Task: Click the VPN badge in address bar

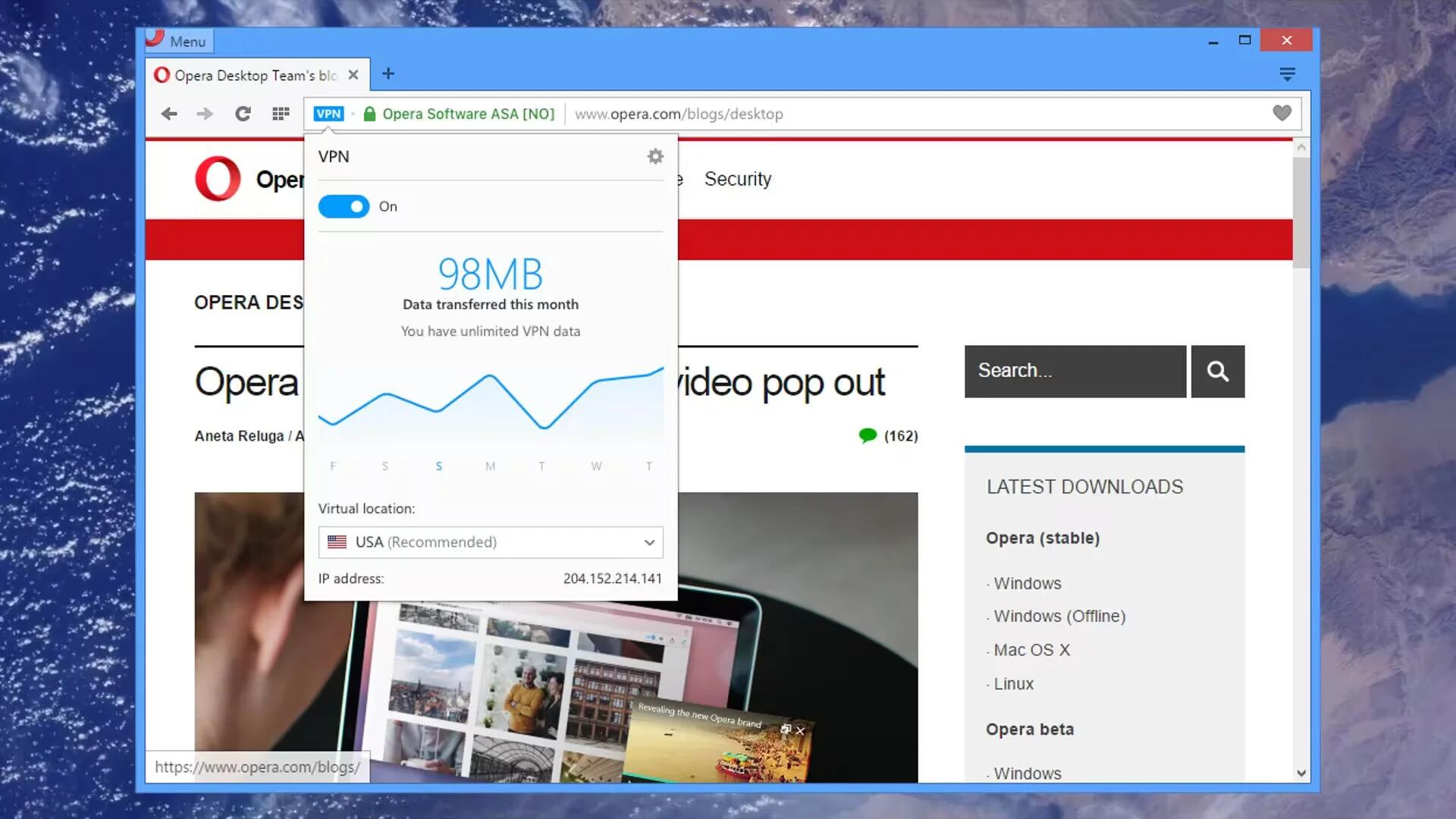Action: point(328,114)
